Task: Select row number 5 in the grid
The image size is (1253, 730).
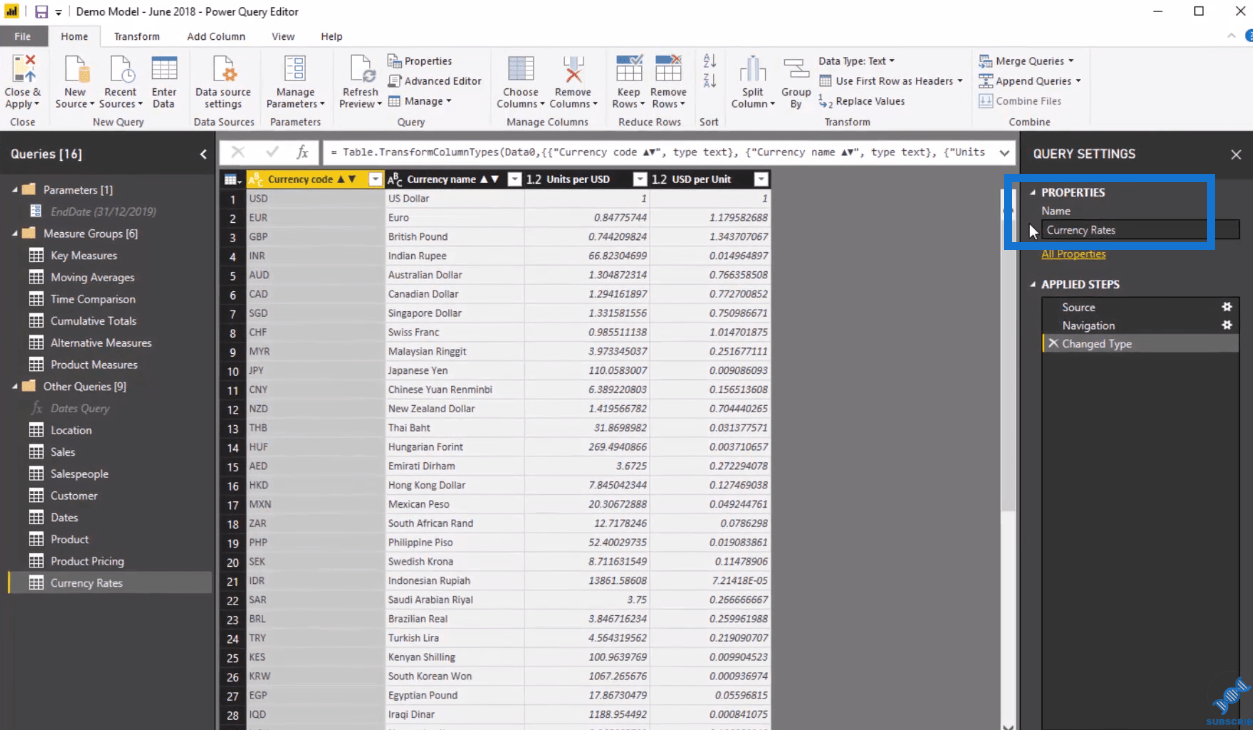Action: click(x=232, y=275)
